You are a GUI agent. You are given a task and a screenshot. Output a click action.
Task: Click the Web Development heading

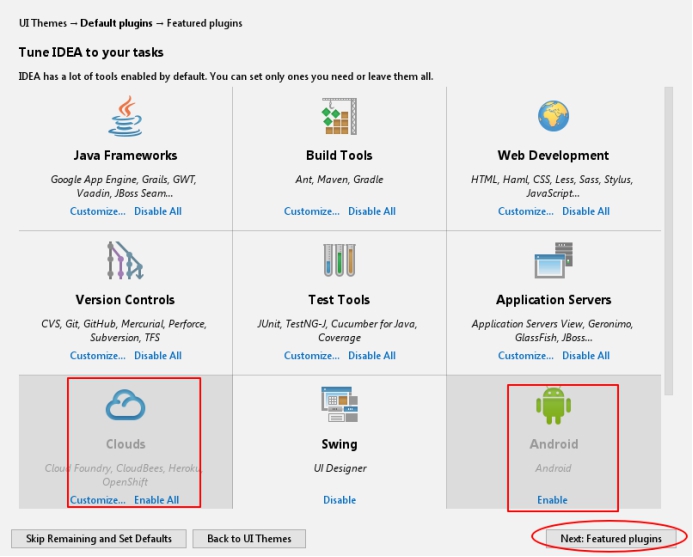(x=553, y=156)
